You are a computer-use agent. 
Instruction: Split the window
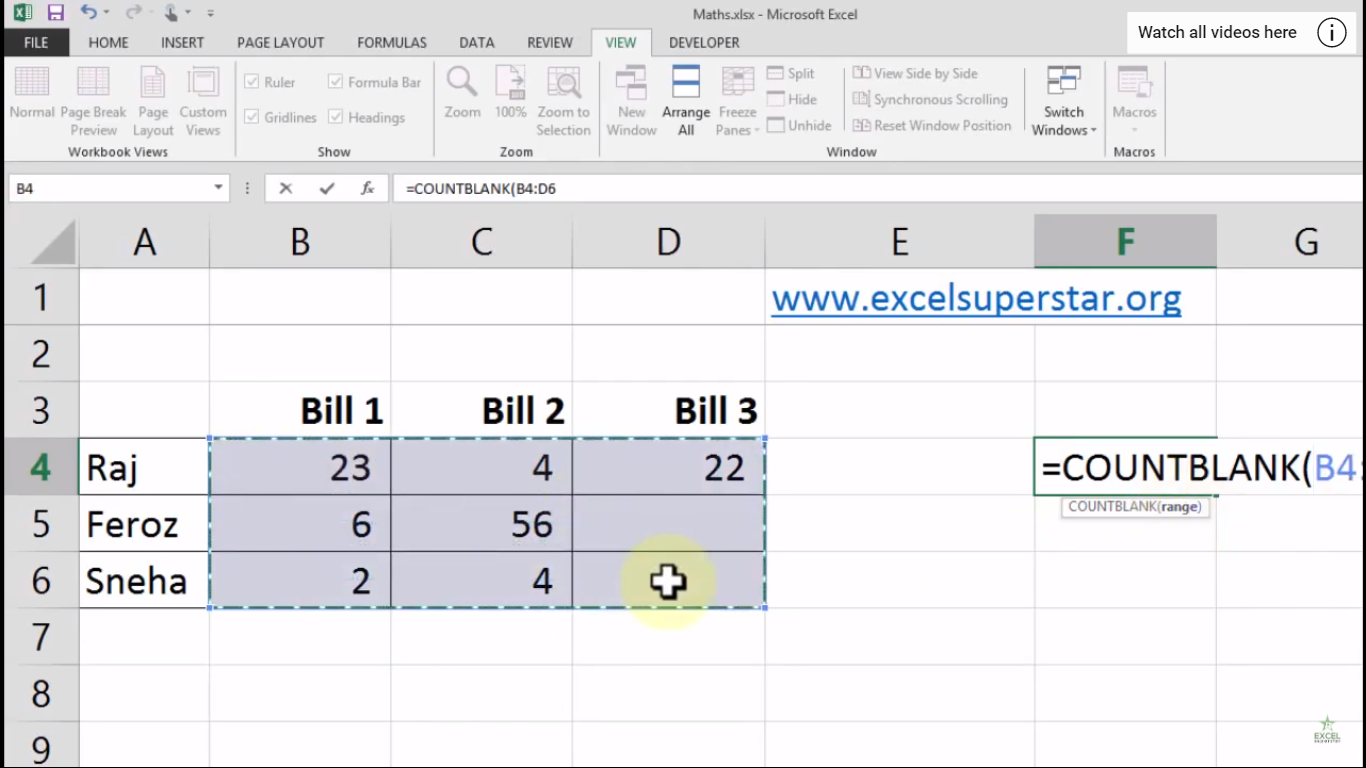pyautogui.click(x=791, y=73)
